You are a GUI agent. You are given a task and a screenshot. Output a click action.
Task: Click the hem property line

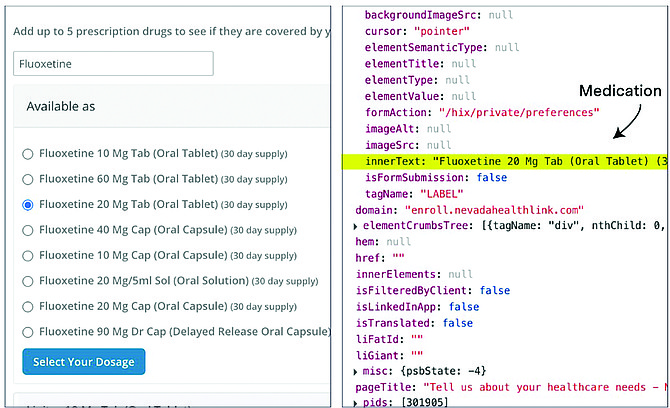[383, 242]
